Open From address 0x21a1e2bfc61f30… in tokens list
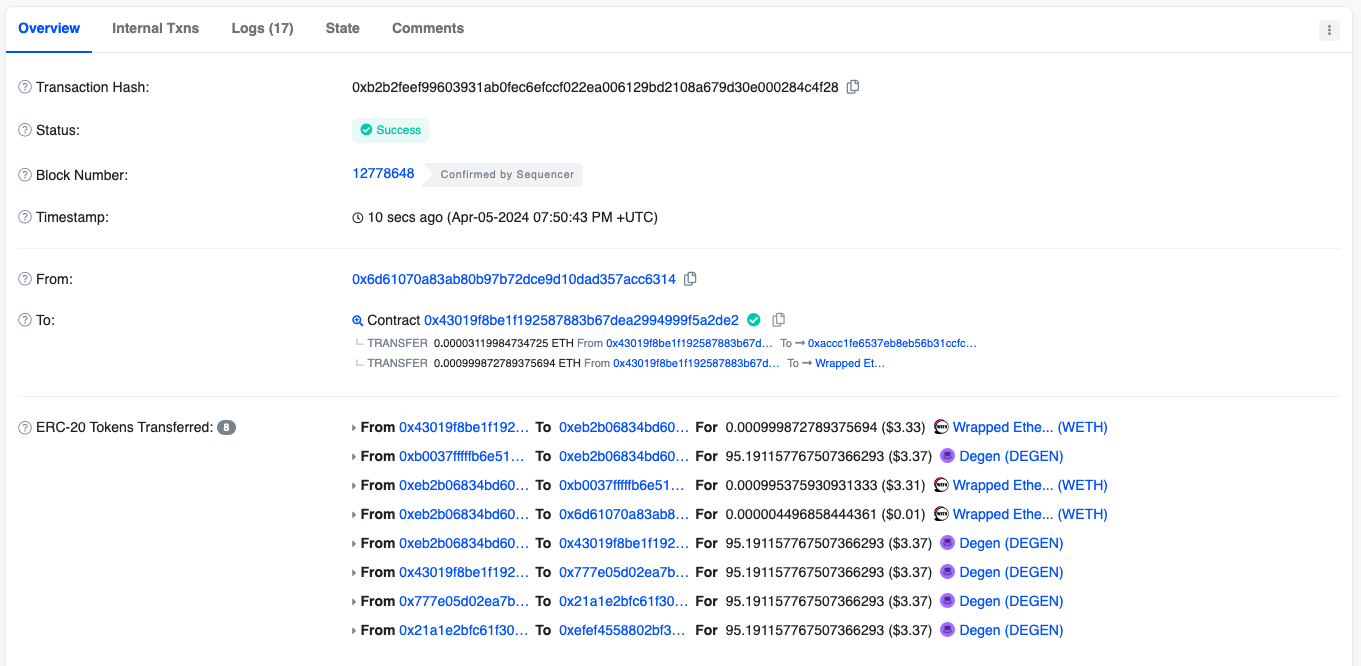The image size is (1361, 666). [x=464, y=630]
